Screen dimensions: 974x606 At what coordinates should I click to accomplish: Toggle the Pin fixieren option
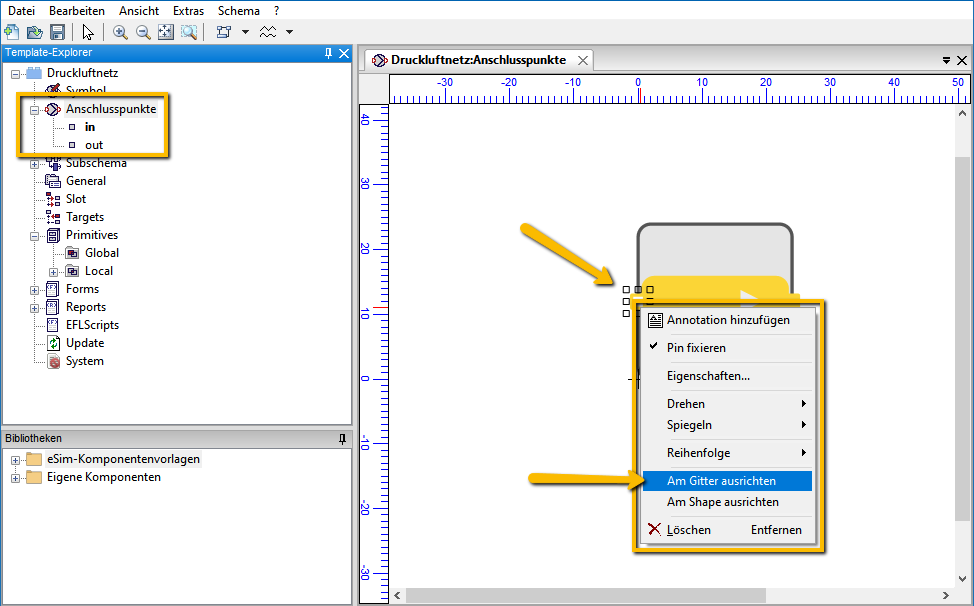[x=727, y=348]
